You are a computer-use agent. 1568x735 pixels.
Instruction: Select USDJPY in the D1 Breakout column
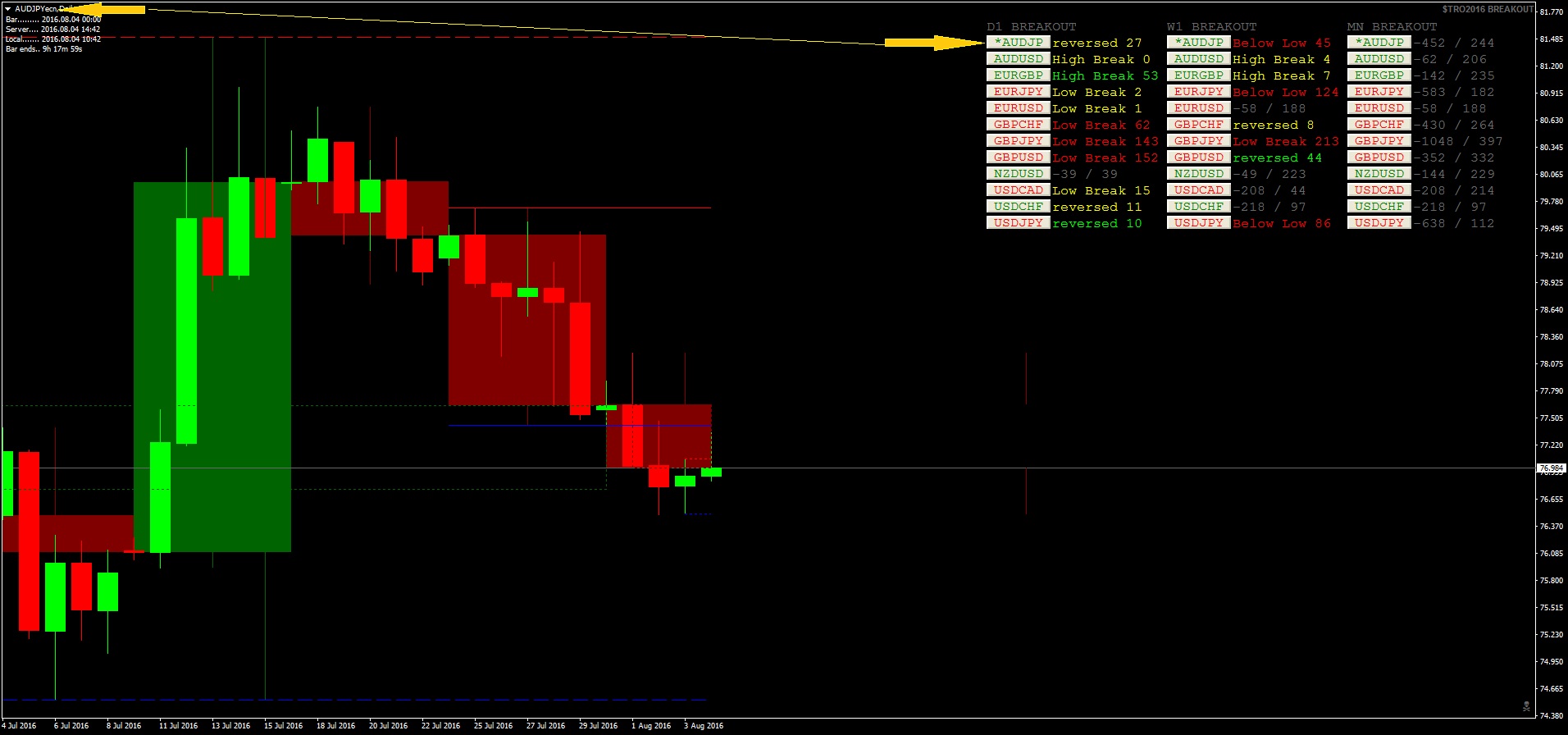pos(1018,223)
